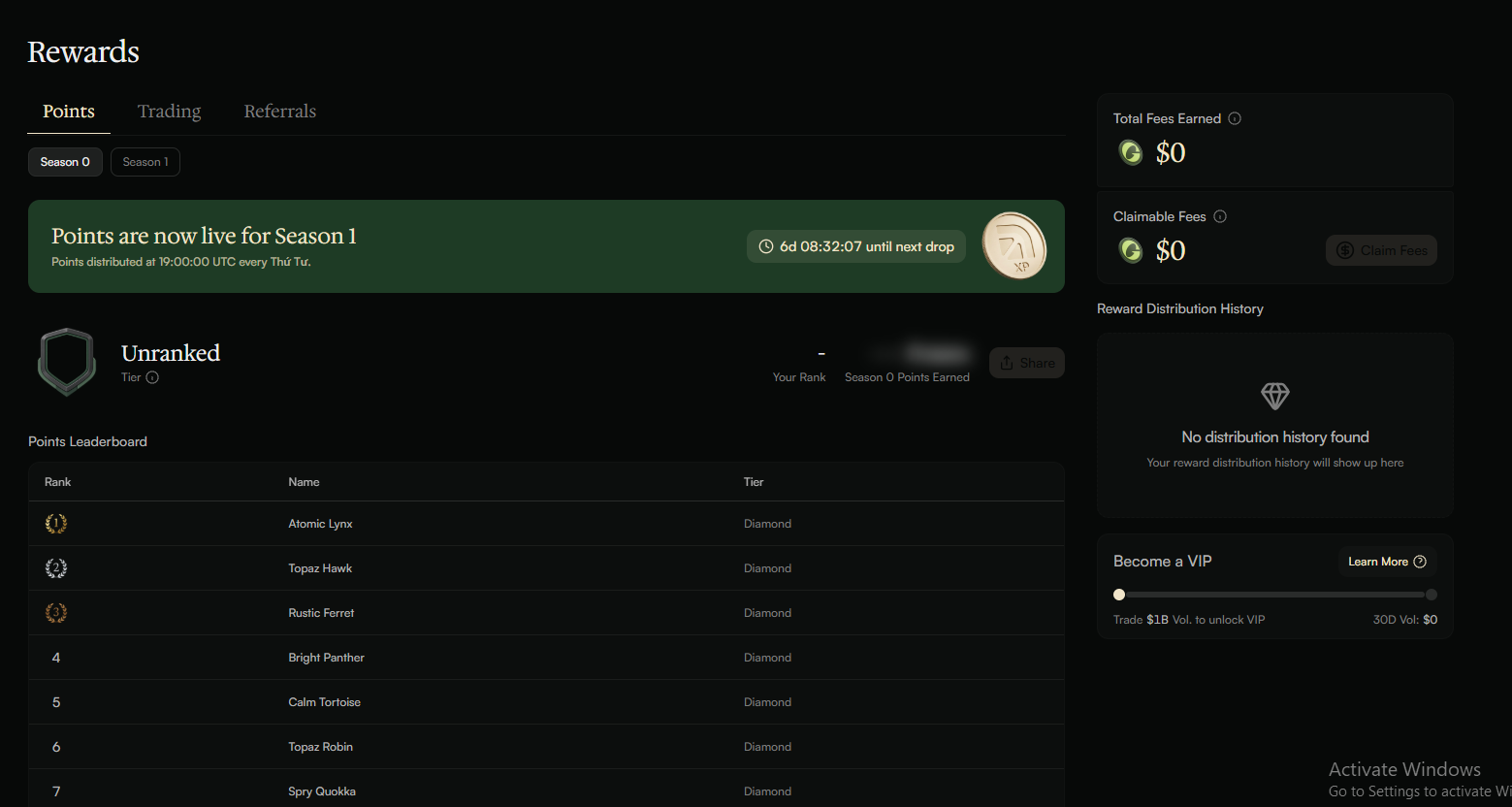Select the Season 1 filter
Viewport: 1512px width, 807px height.
(x=145, y=162)
